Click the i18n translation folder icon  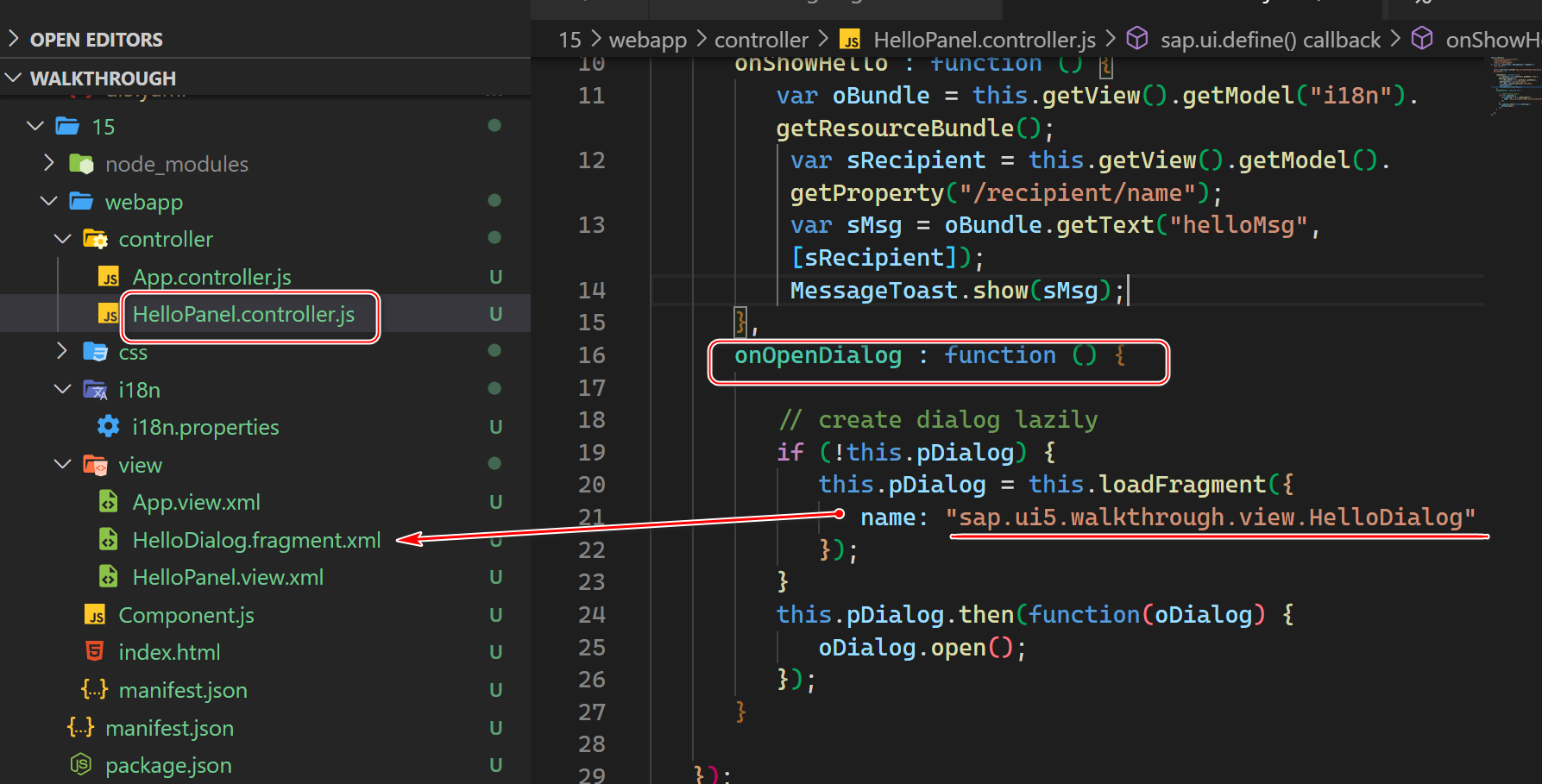tap(95, 389)
